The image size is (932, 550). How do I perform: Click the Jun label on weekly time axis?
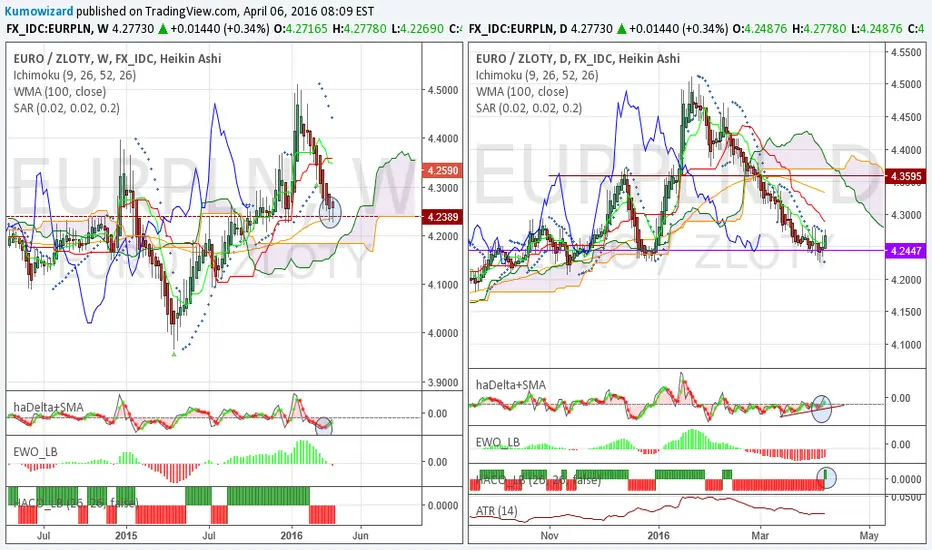[360, 535]
